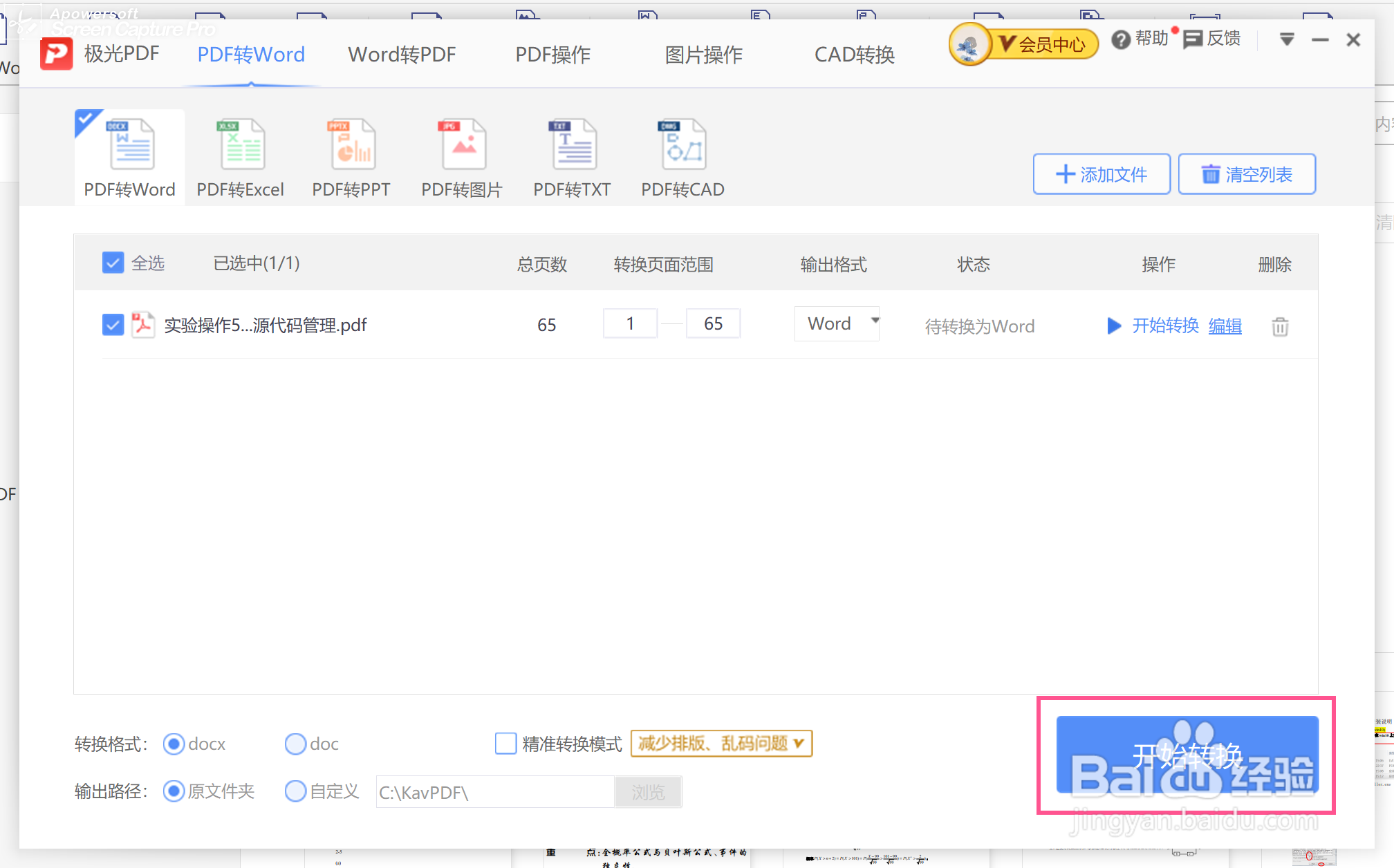The image size is (1394, 868).
Task: Open the Word output format dropdown
Action: pos(837,323)
